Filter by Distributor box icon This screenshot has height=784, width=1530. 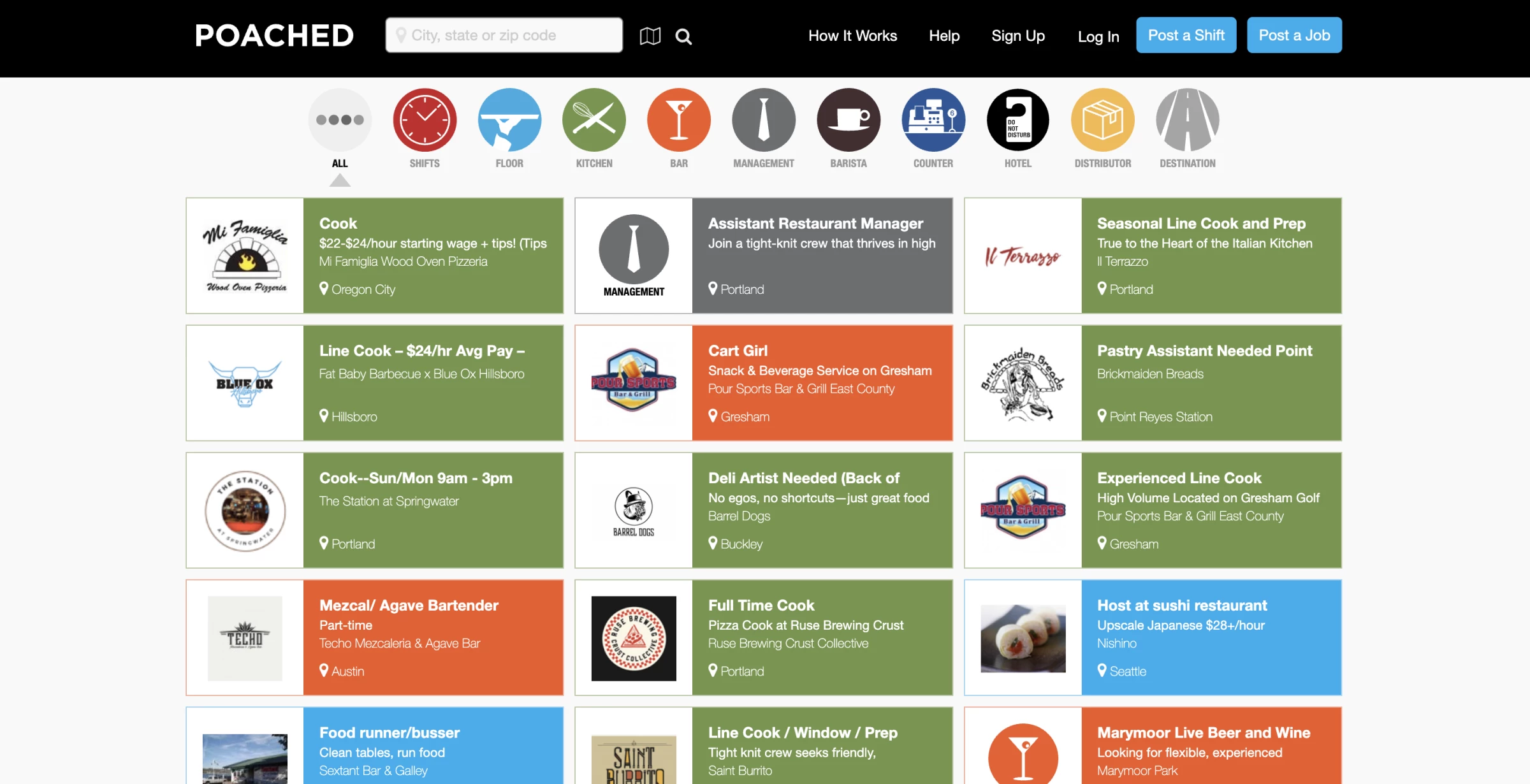coord(1103,120)
